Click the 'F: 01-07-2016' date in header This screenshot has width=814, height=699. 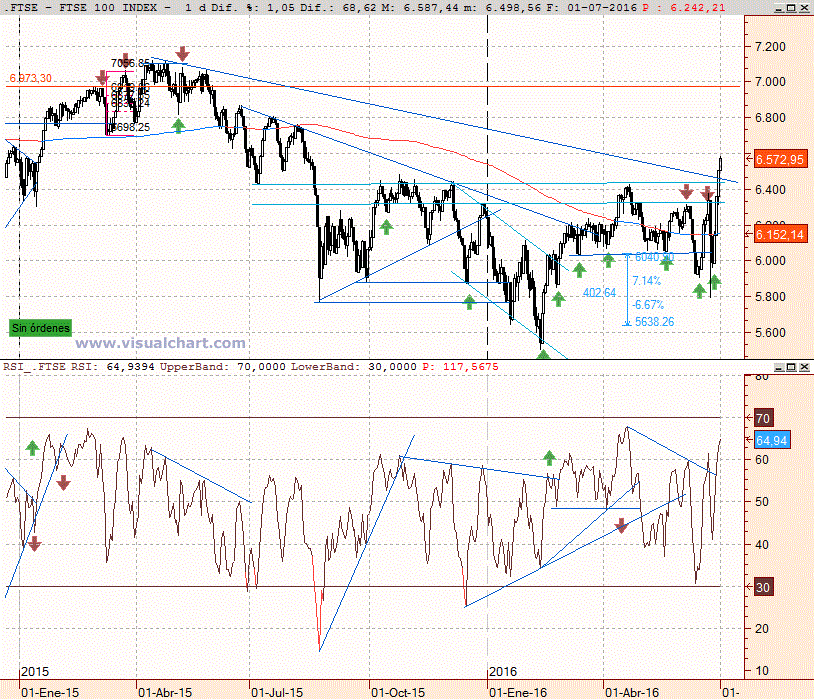tap(591, 8)
